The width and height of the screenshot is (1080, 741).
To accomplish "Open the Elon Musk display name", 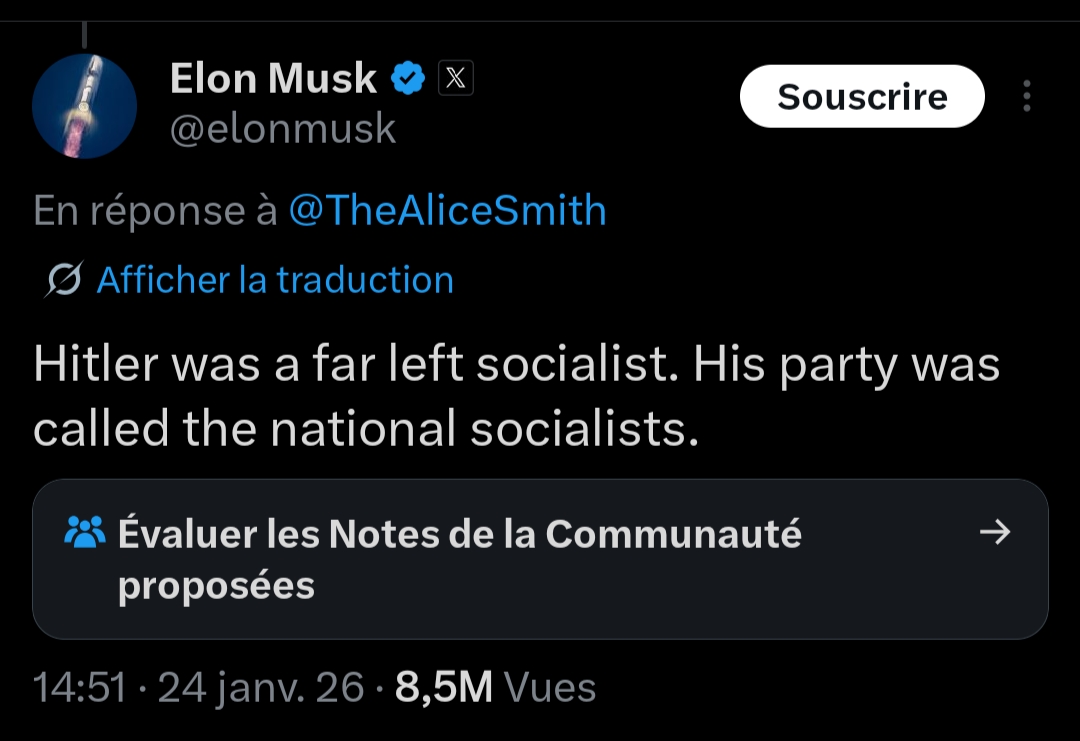I will click(273, 78).
